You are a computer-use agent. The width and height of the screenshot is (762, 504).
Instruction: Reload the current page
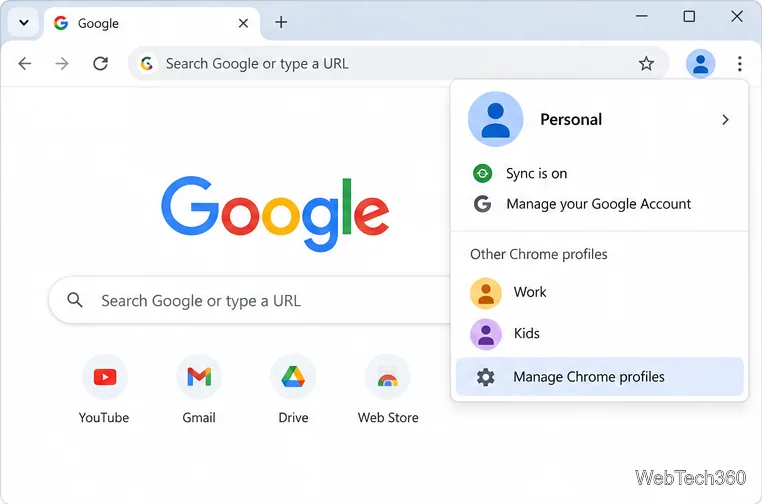[x=100, y=63]
